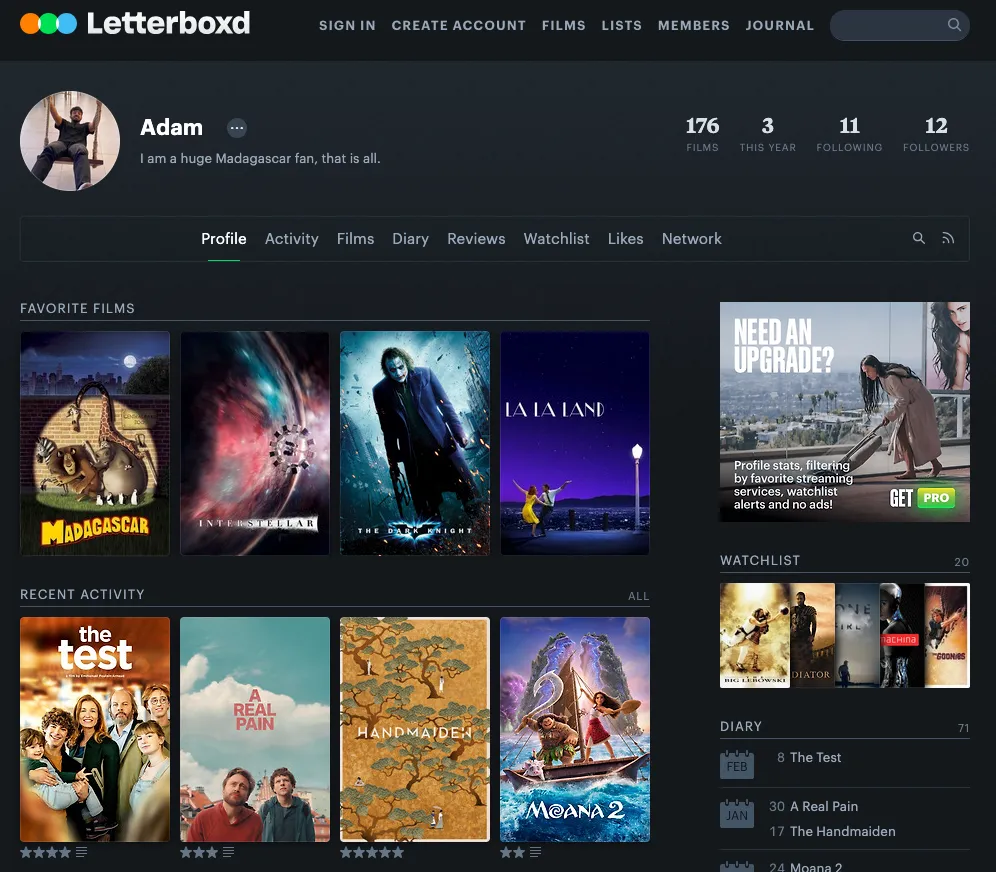Image resolution: width=996 pixels, height=872 pixels.
Task: Switch to the Reviews tab
Action: click(476, 239)
